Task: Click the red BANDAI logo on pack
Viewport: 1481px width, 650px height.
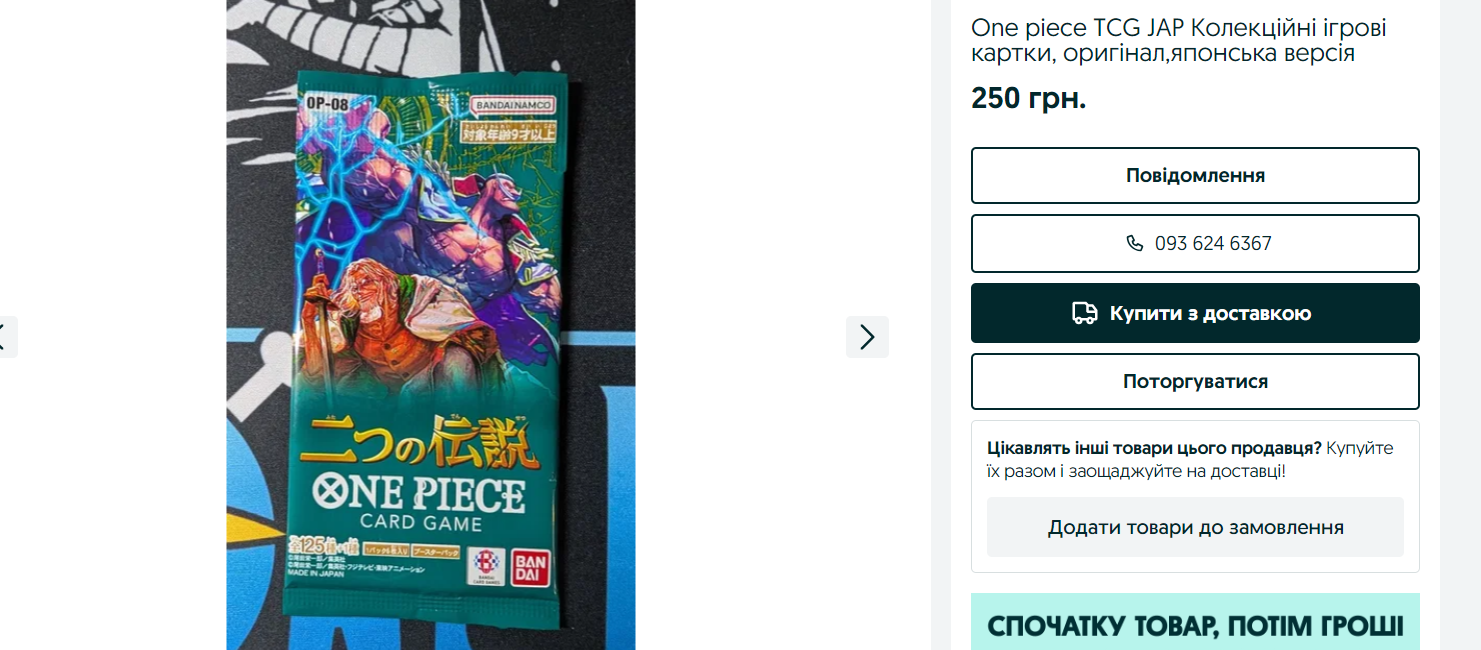Action: (530, 568)
